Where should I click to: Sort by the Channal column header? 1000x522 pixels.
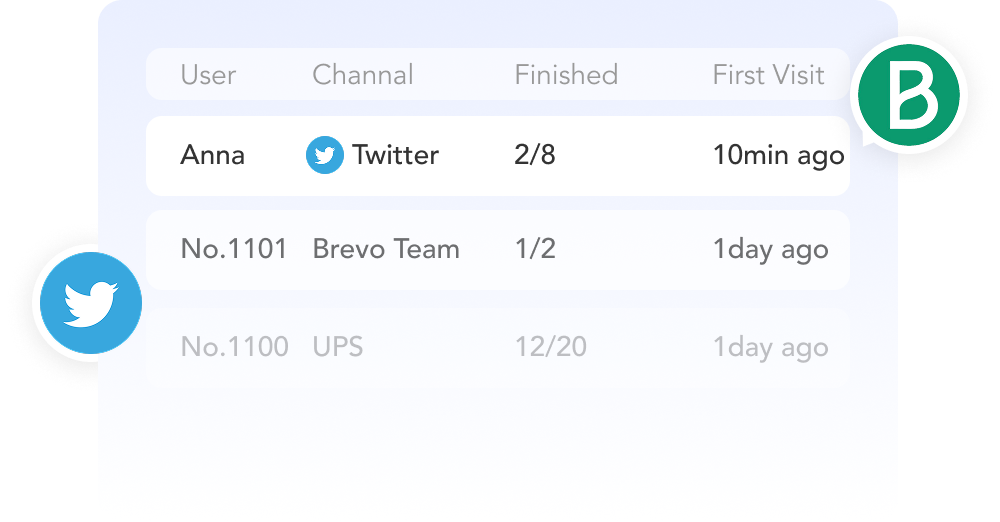(x=362, y=75)
